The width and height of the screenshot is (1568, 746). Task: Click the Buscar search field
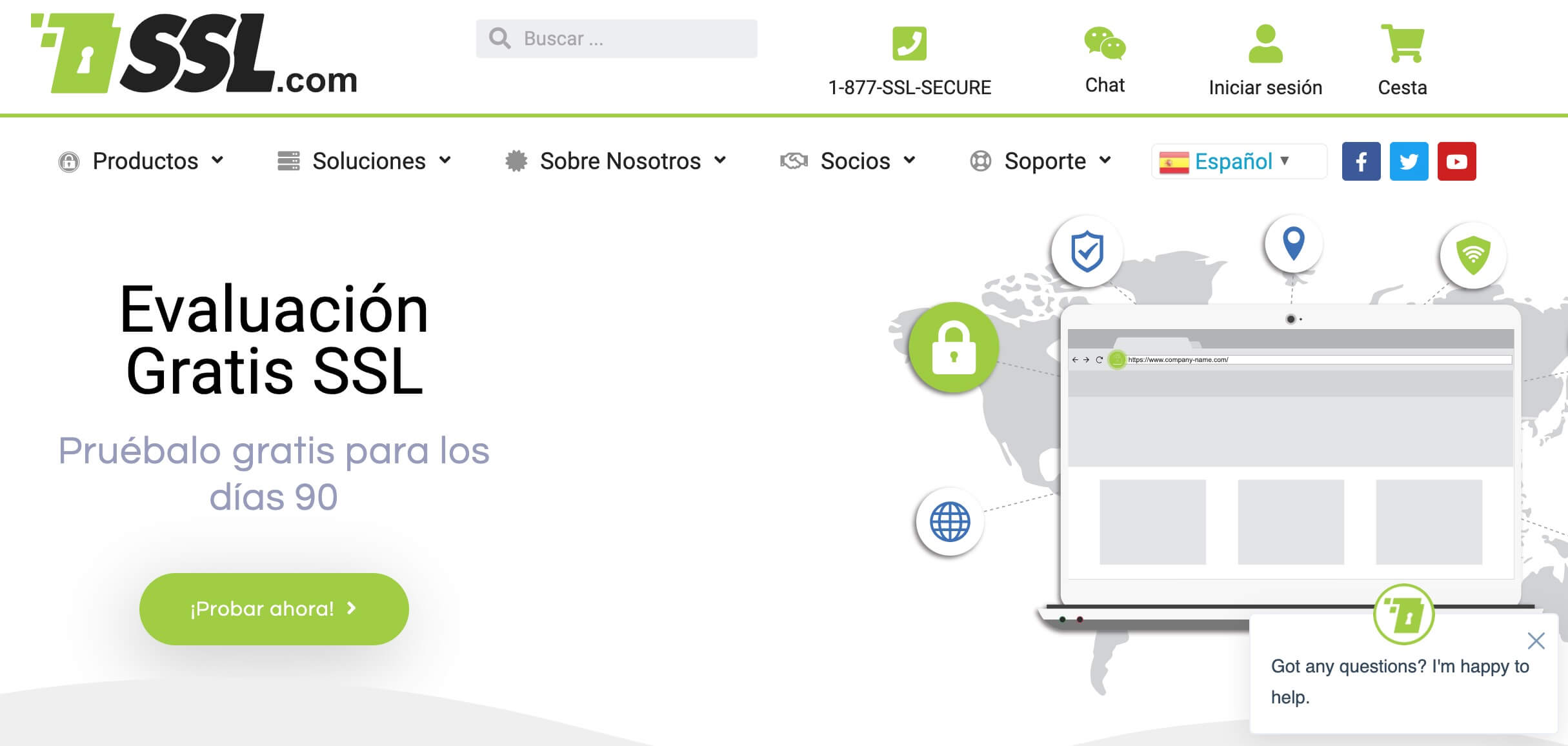616,39
